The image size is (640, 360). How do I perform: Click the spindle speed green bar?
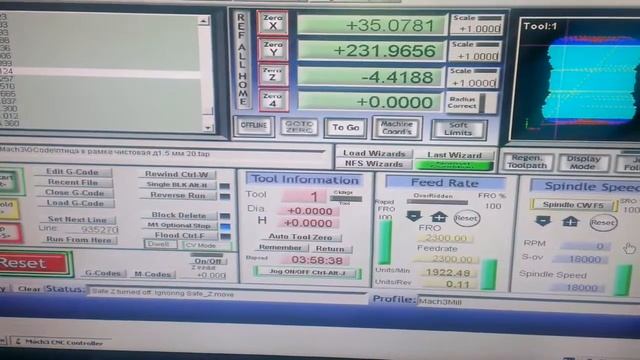point(623,280)
